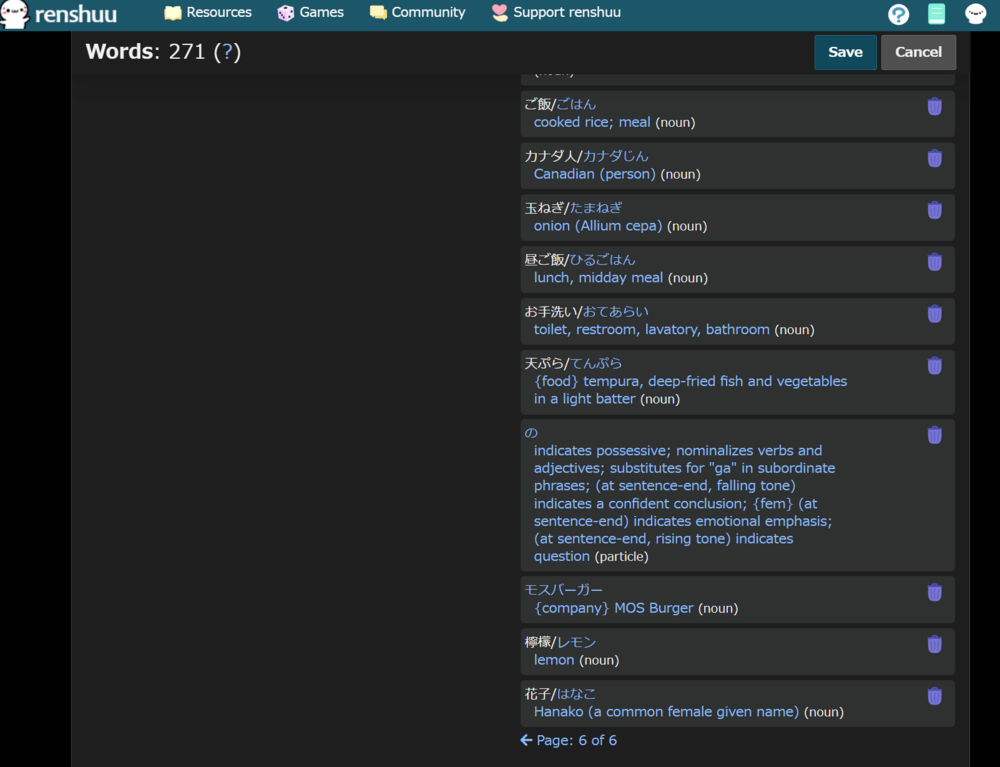Trash the お手洗い toilet word
The height and width of the screenshot is (767, 1000).
coord(934,315)
